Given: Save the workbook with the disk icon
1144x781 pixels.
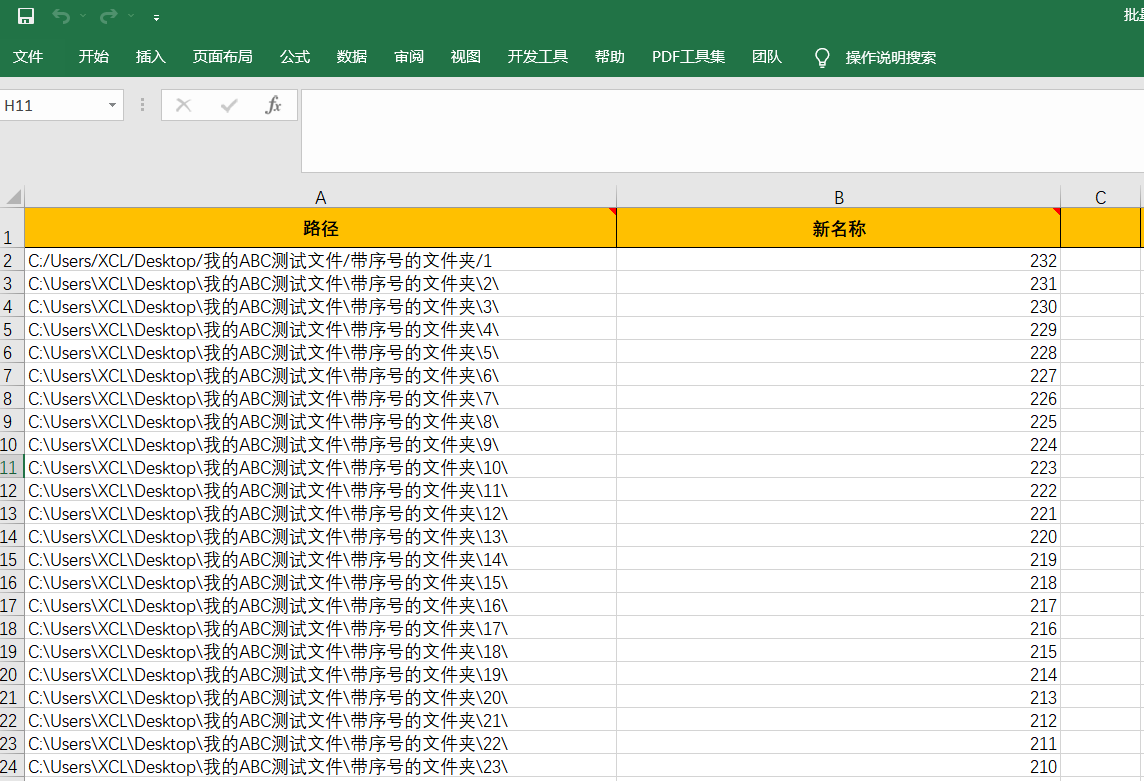Looking at the screenshot, I should click(24, 16).
